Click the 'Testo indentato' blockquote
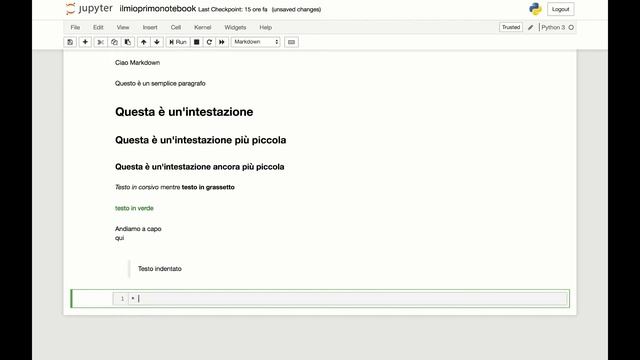Image resolution: width=640 pixels, height=360 pixels. coord(160,269)
